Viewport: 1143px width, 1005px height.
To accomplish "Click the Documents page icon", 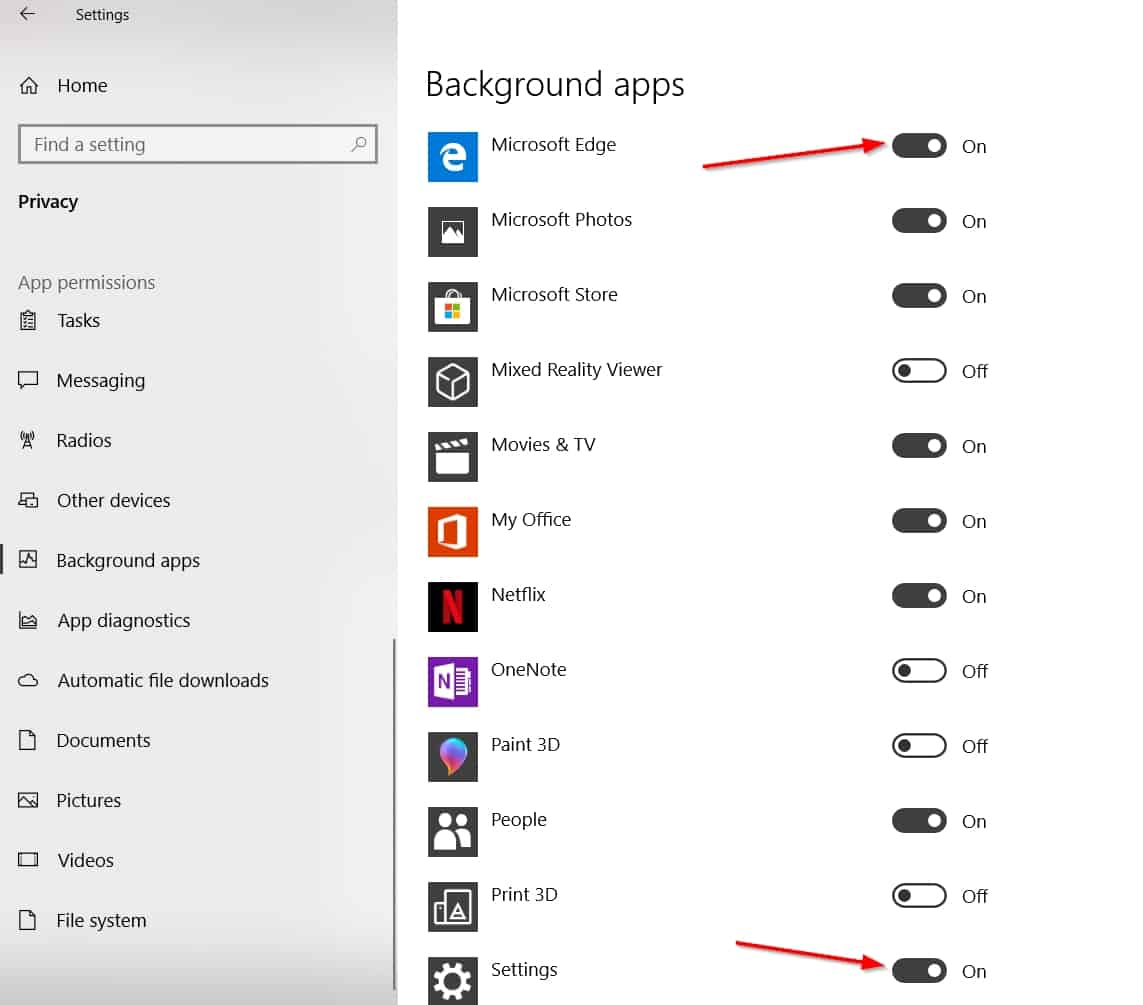I will click(28, 740).
